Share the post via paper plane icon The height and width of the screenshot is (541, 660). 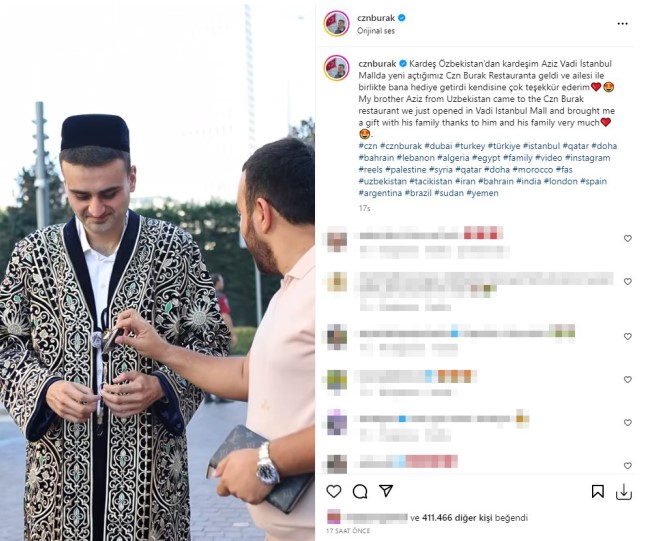386,491
